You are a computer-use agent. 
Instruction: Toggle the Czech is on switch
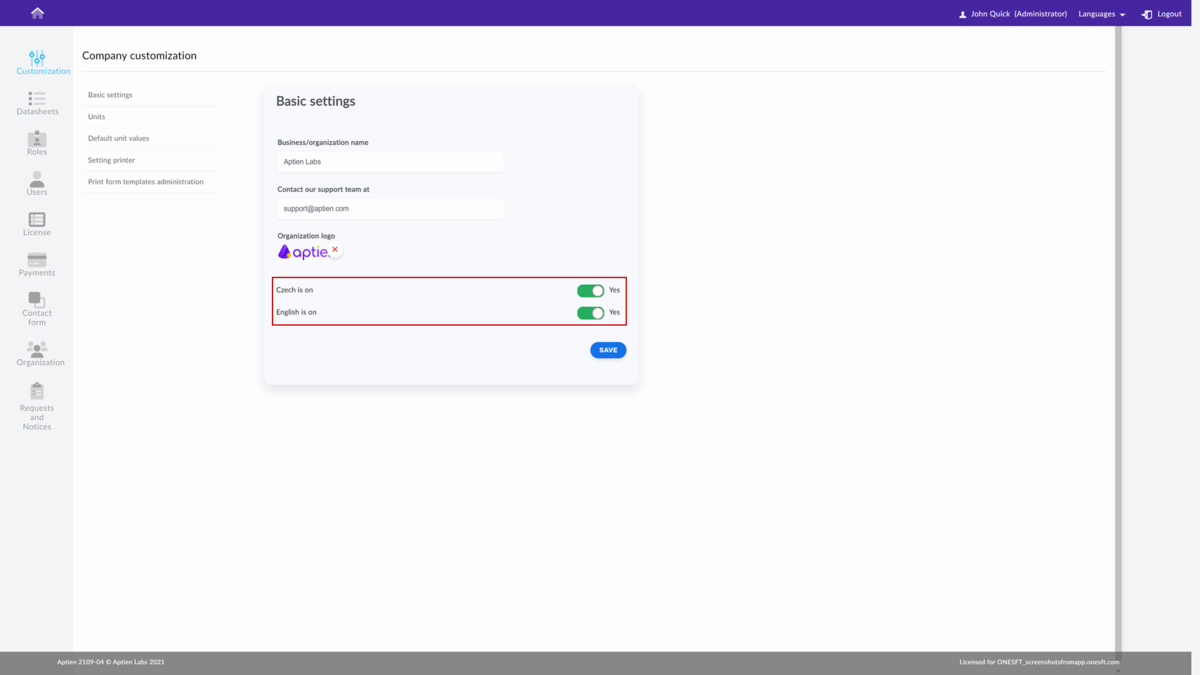[x=590, y=290]
